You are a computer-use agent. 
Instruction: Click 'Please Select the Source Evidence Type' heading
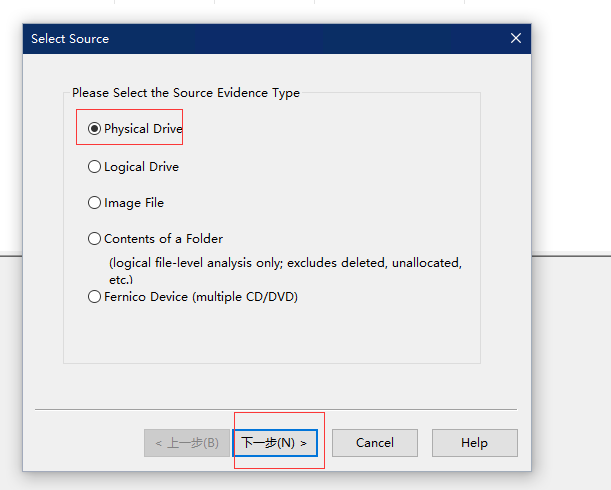pyautogui.click(x=186, y=93)
